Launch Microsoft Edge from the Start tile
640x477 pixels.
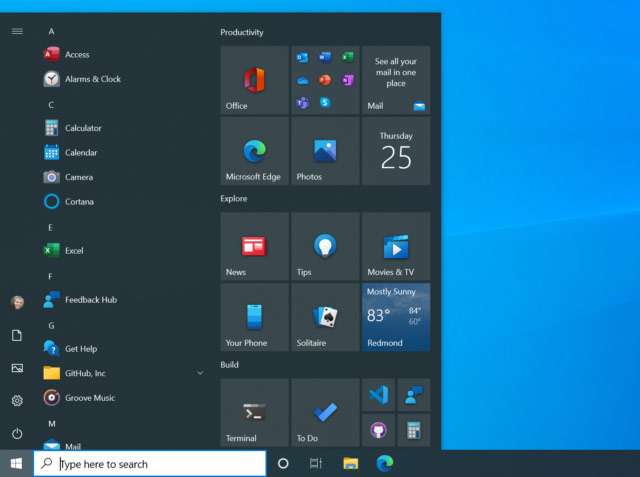[x=254, y=151]
